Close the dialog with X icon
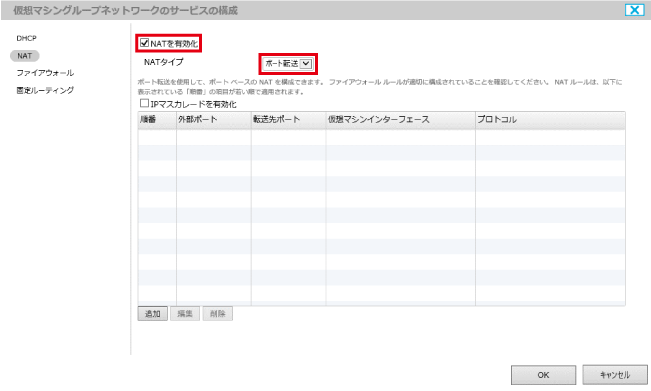Image resolution: width=651 pixels, height=391 pixels. click(x=634, y=10)
